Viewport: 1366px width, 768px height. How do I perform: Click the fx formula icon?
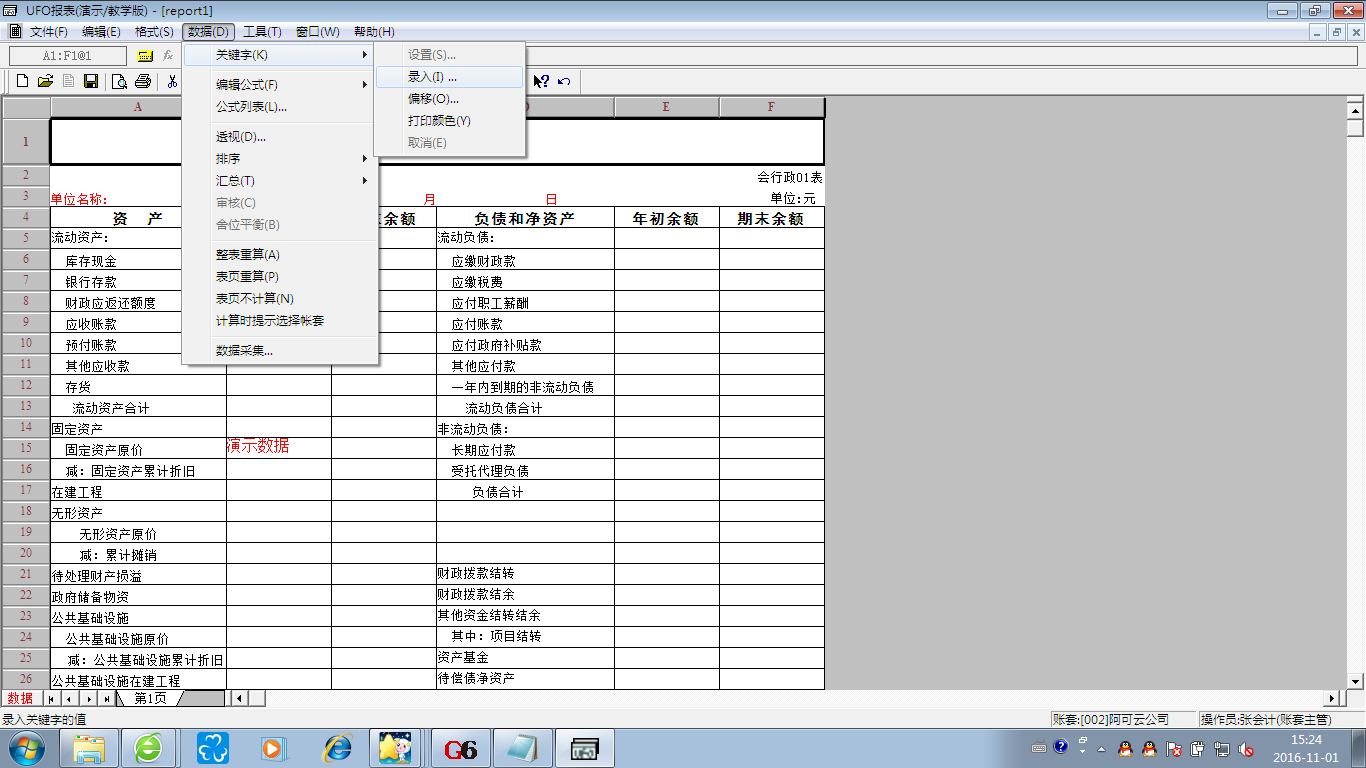(168, 56)
